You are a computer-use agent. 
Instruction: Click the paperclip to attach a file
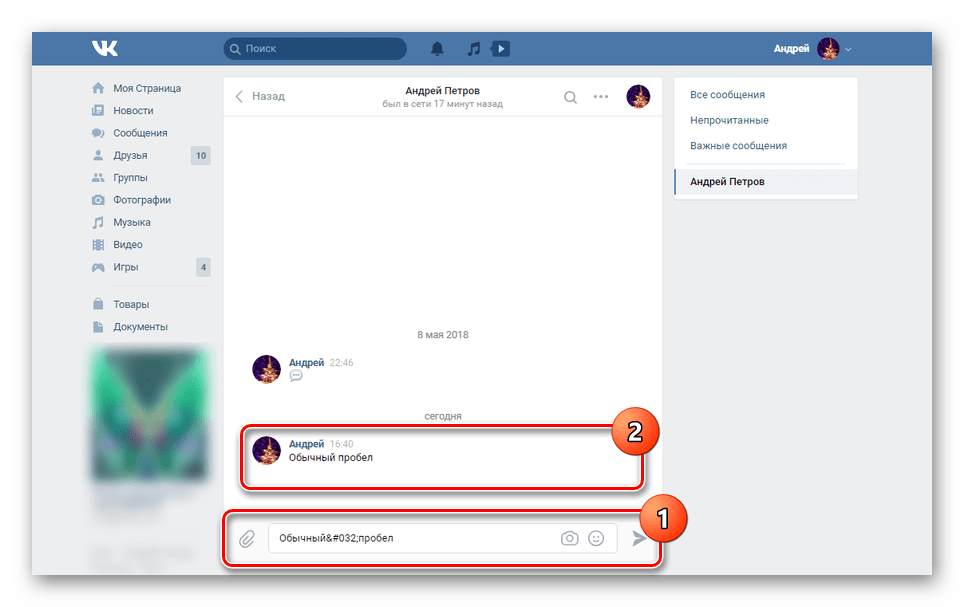[248, 538]
